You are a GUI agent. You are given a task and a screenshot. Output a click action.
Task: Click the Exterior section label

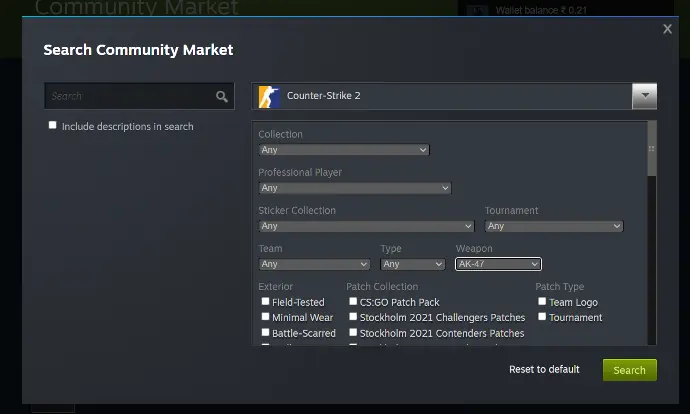275,286
